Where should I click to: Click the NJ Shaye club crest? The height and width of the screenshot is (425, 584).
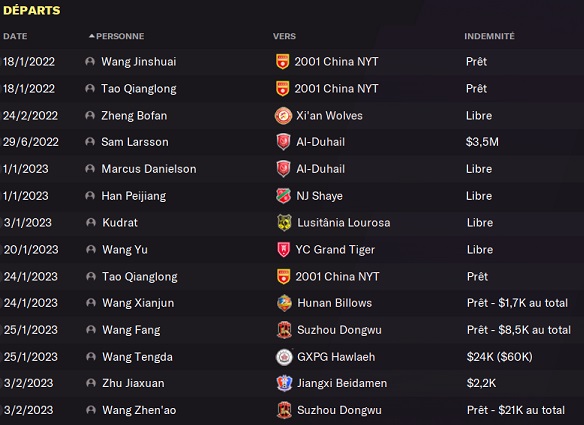coord(283,196)
